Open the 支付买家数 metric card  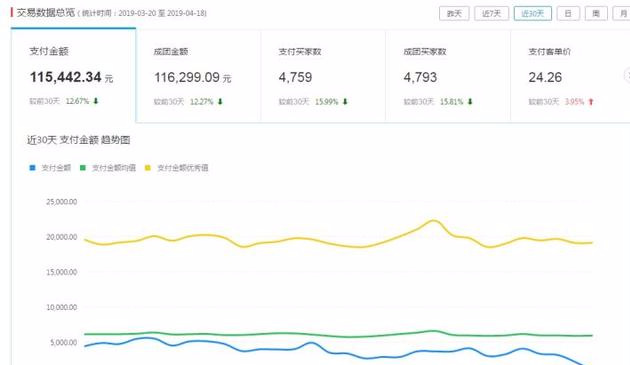tap(323, 76)
